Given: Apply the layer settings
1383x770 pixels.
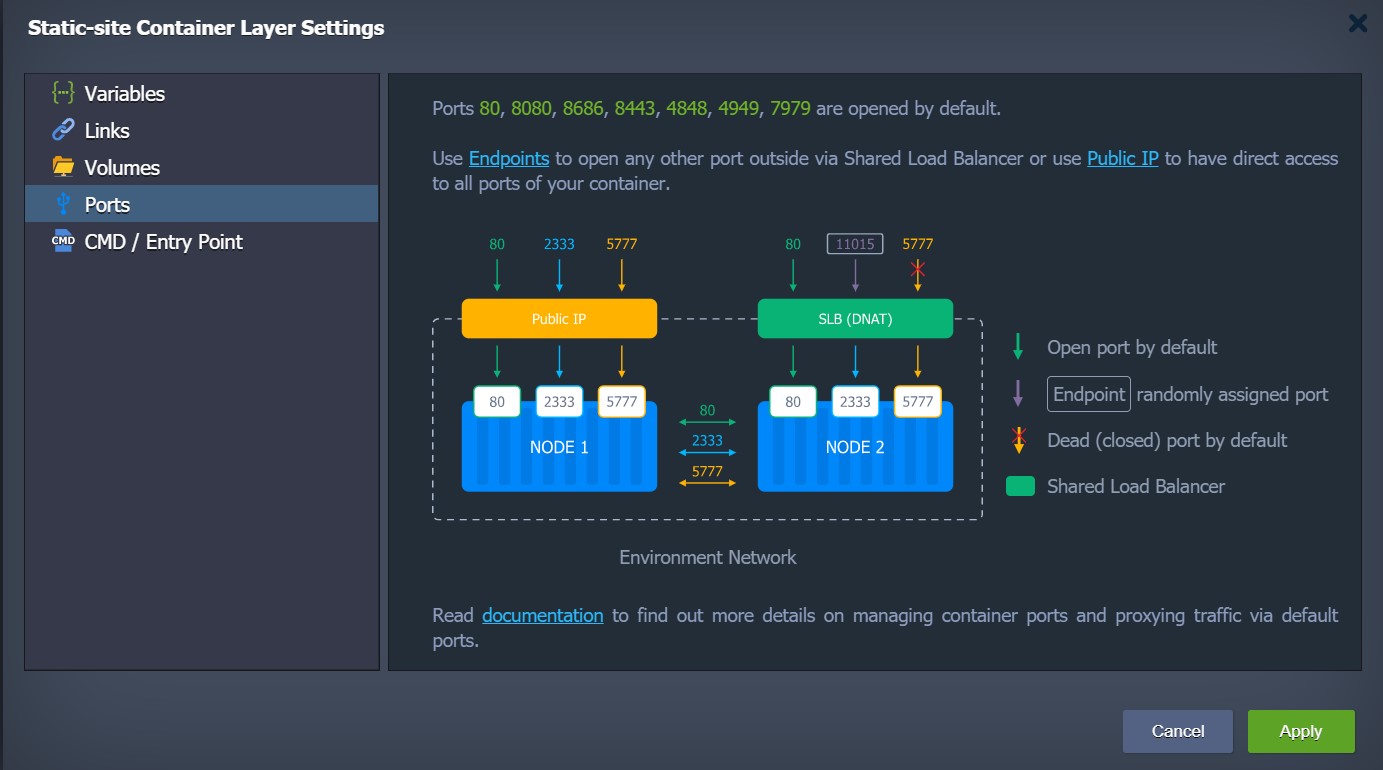Looking at the screenshot, I should pyautogui.click(x=1301, y=731).
